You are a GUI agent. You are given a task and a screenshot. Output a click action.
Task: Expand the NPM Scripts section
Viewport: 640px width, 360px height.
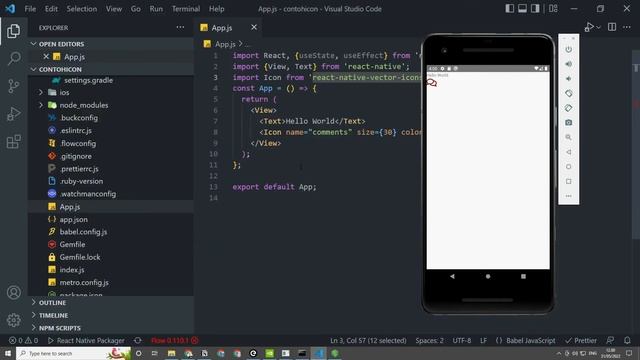coord(111,328)
